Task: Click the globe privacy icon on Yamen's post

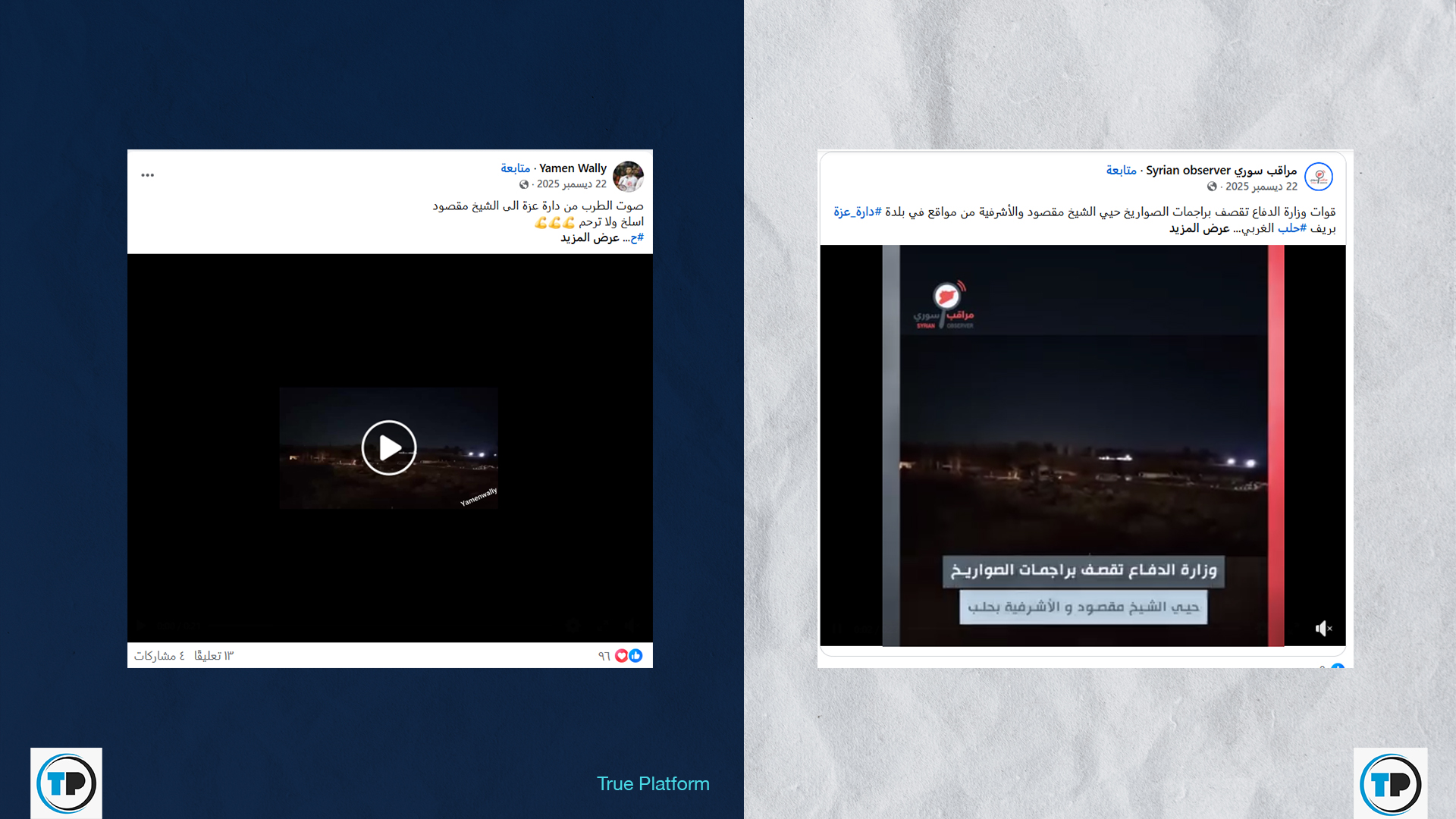Action: tap(524, 184)
